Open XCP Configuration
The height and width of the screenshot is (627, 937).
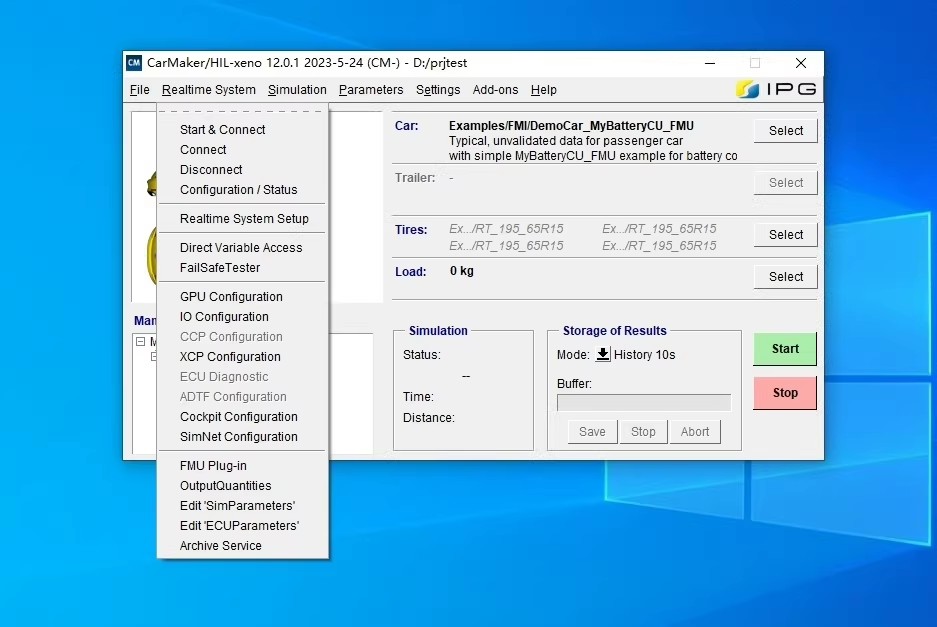(x=243, y=357)
